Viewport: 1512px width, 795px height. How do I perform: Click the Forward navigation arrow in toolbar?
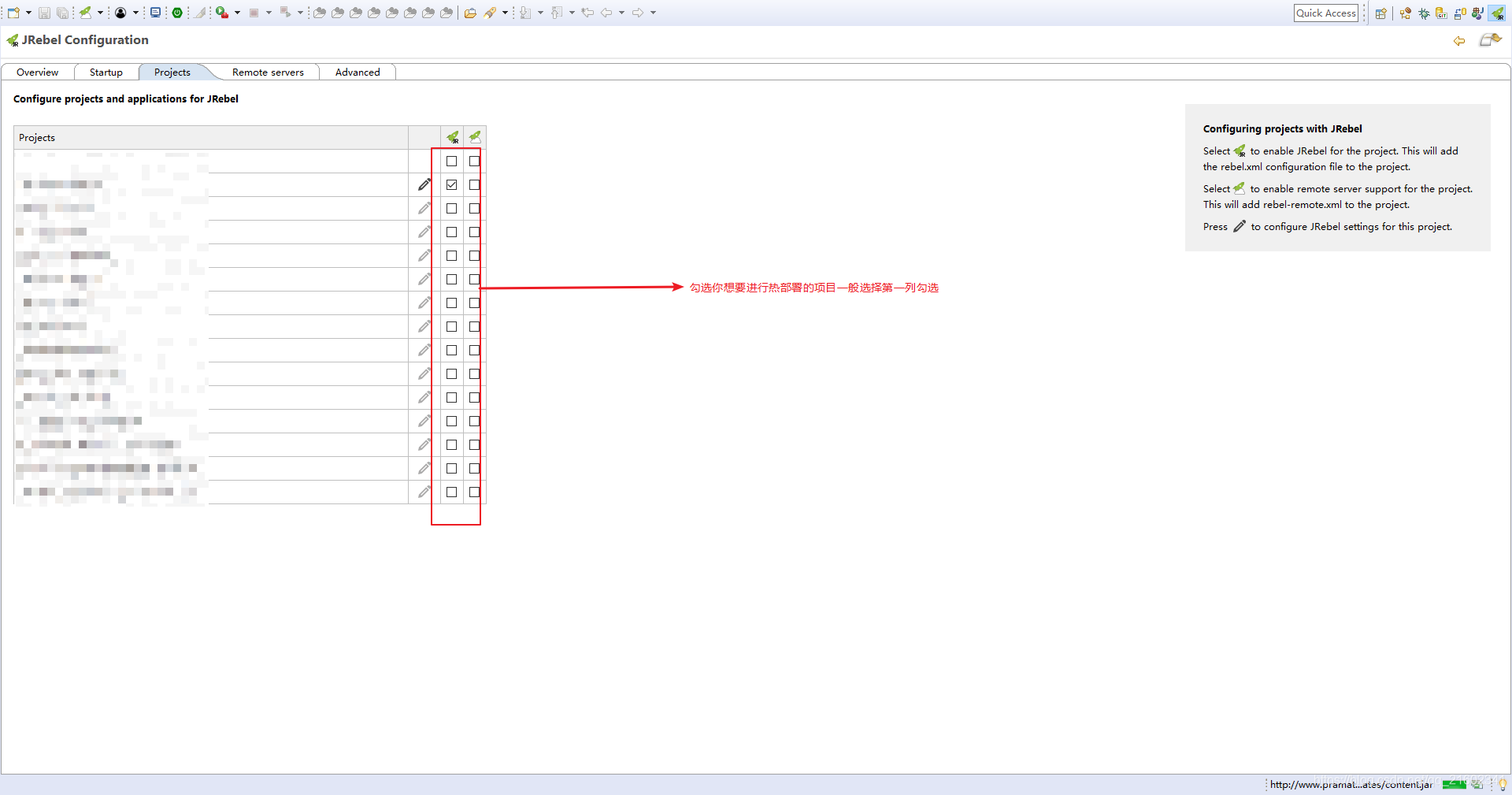tap(638, 13)
